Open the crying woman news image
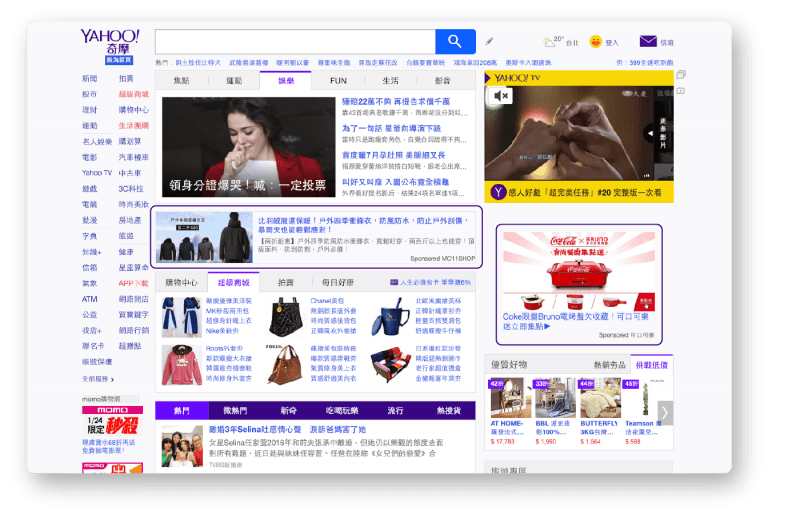 click(247, 146)
